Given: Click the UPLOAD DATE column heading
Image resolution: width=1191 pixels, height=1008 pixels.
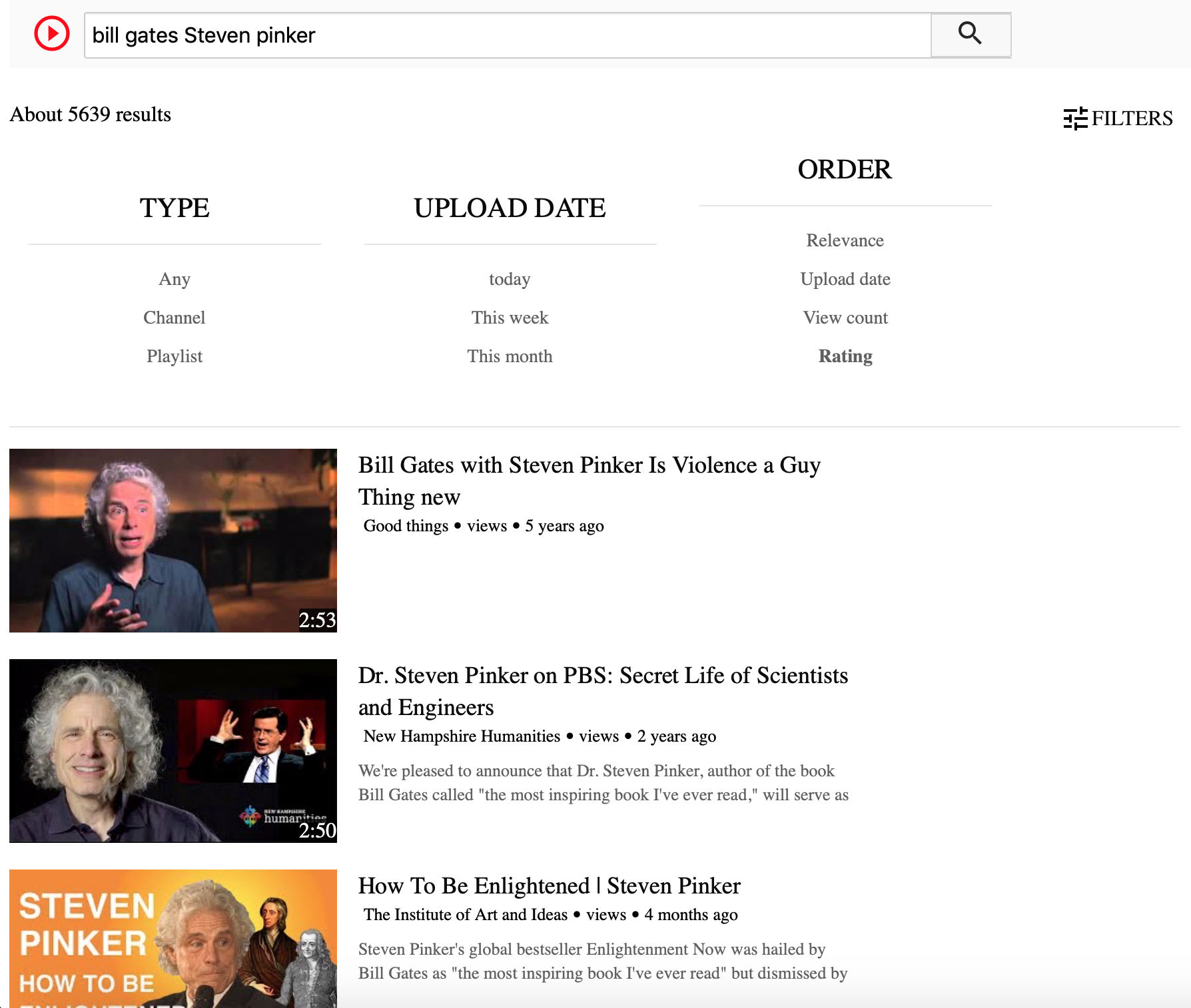Looking at the screenshot, I should (510, 208).
